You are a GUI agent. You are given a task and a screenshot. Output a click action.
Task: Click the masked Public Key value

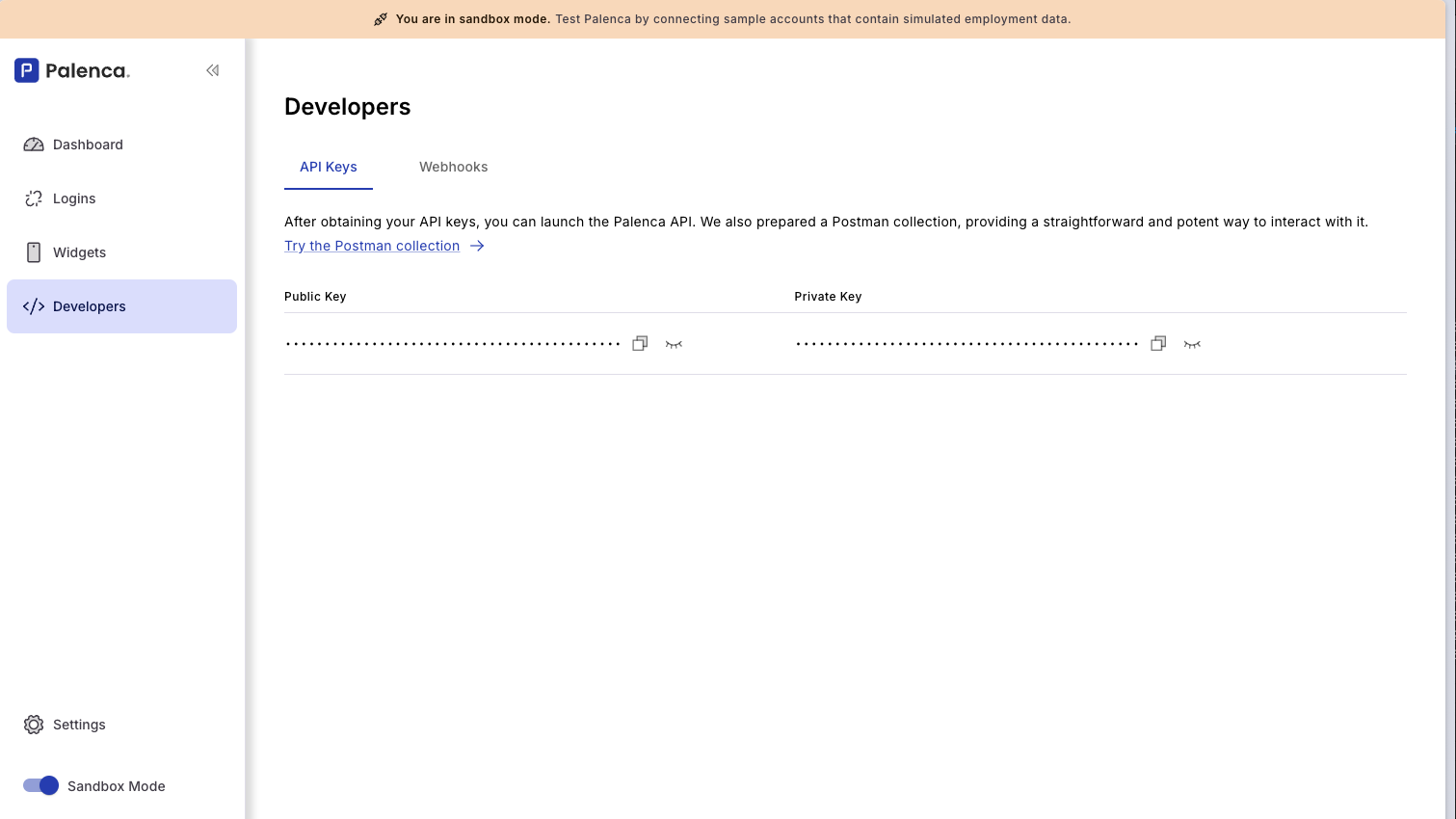(453, 344)
